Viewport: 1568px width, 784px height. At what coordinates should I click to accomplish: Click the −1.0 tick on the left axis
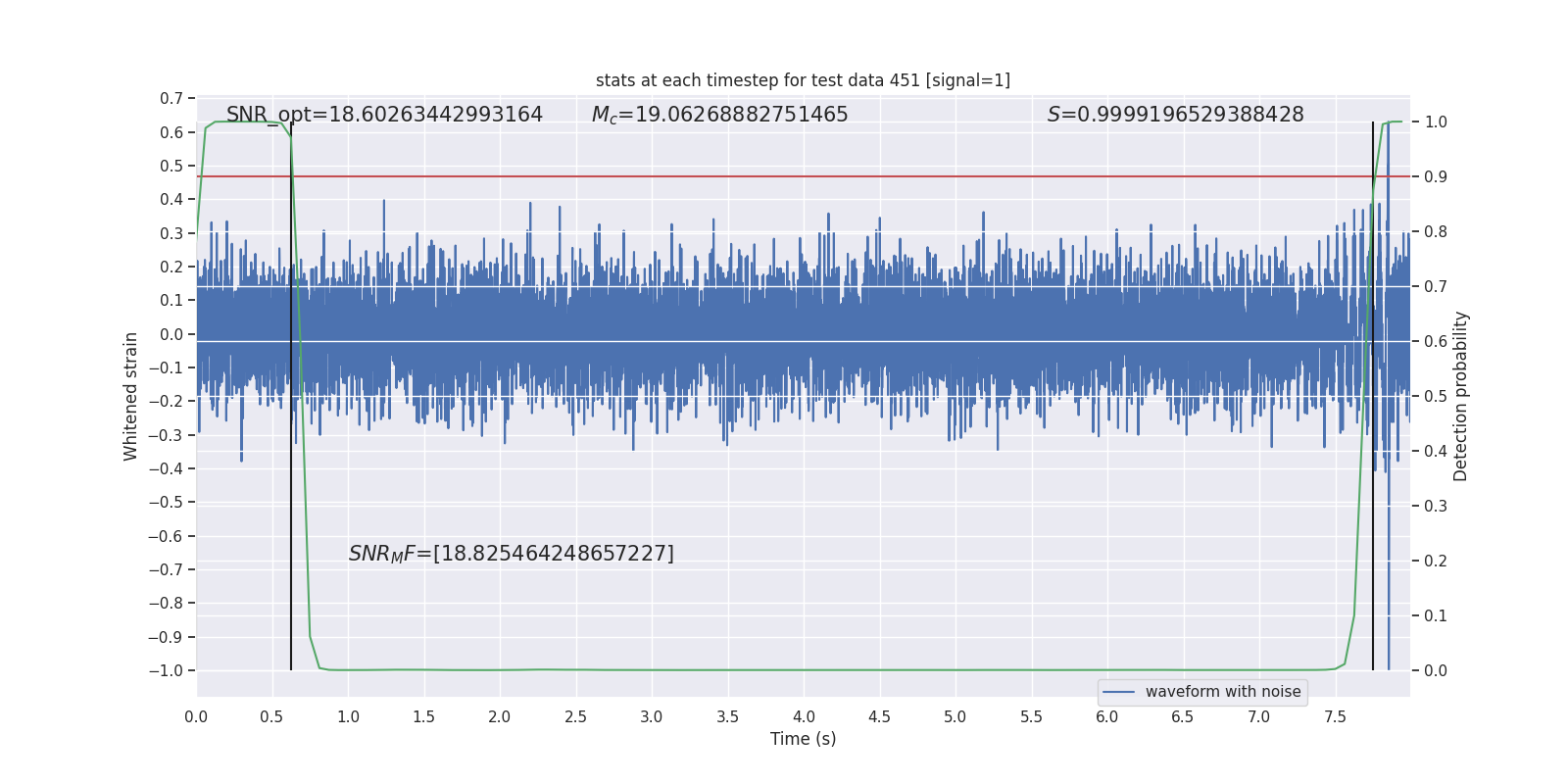pos(166,671)
